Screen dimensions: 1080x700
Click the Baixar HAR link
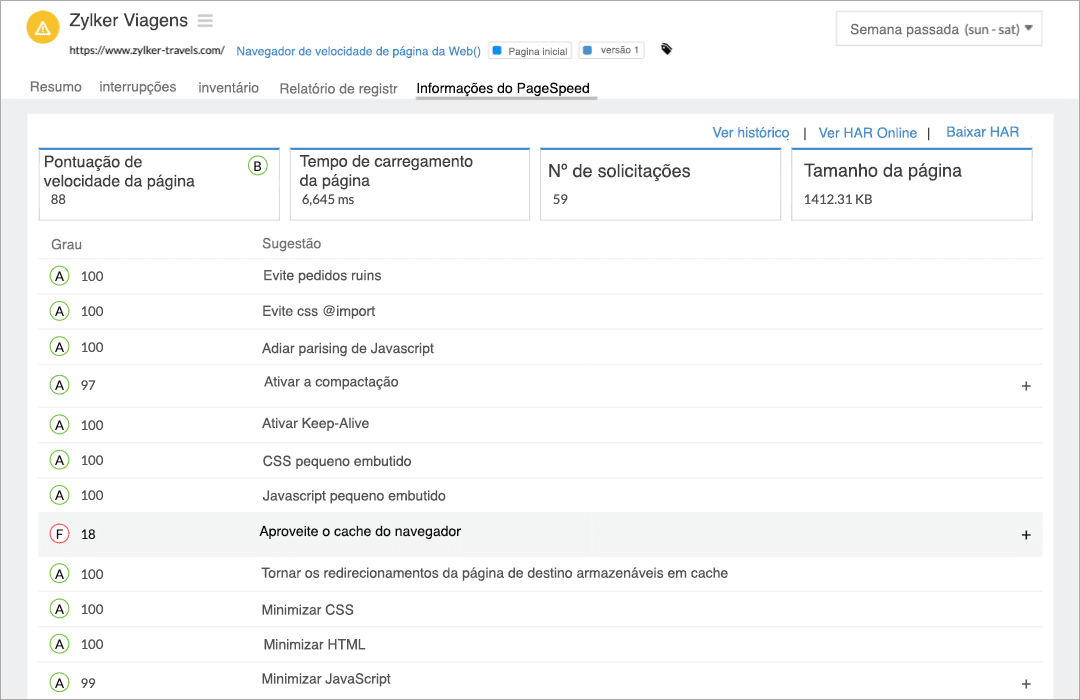click(983, 132)
